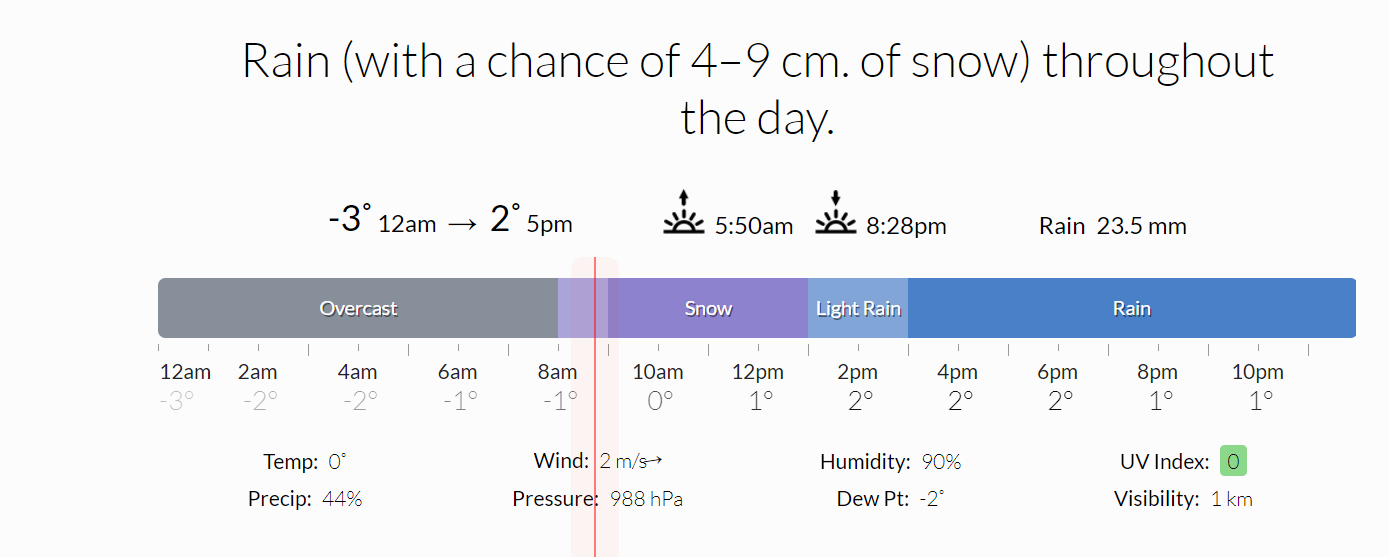Click the 6pm hour label
This screenshot has height=557, width=1389.
tap(1057, 372)
